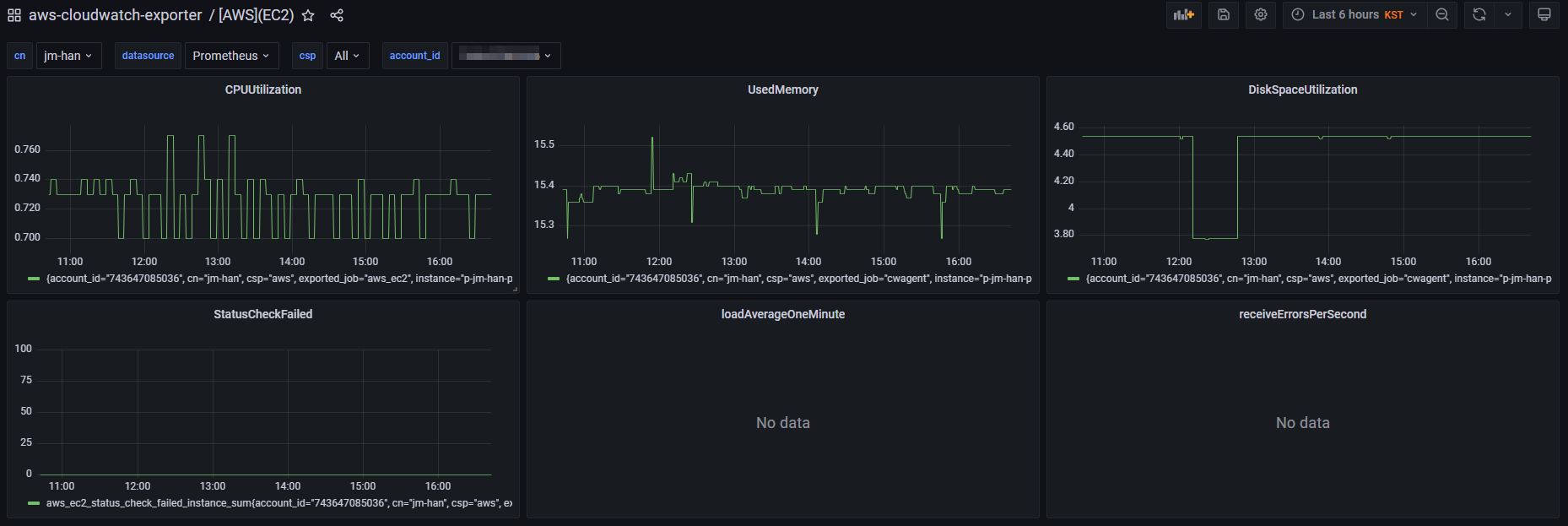Click the 0.760 axis label in CPUUtilization
Screen dimensions: 1568x526
point(27,149)
